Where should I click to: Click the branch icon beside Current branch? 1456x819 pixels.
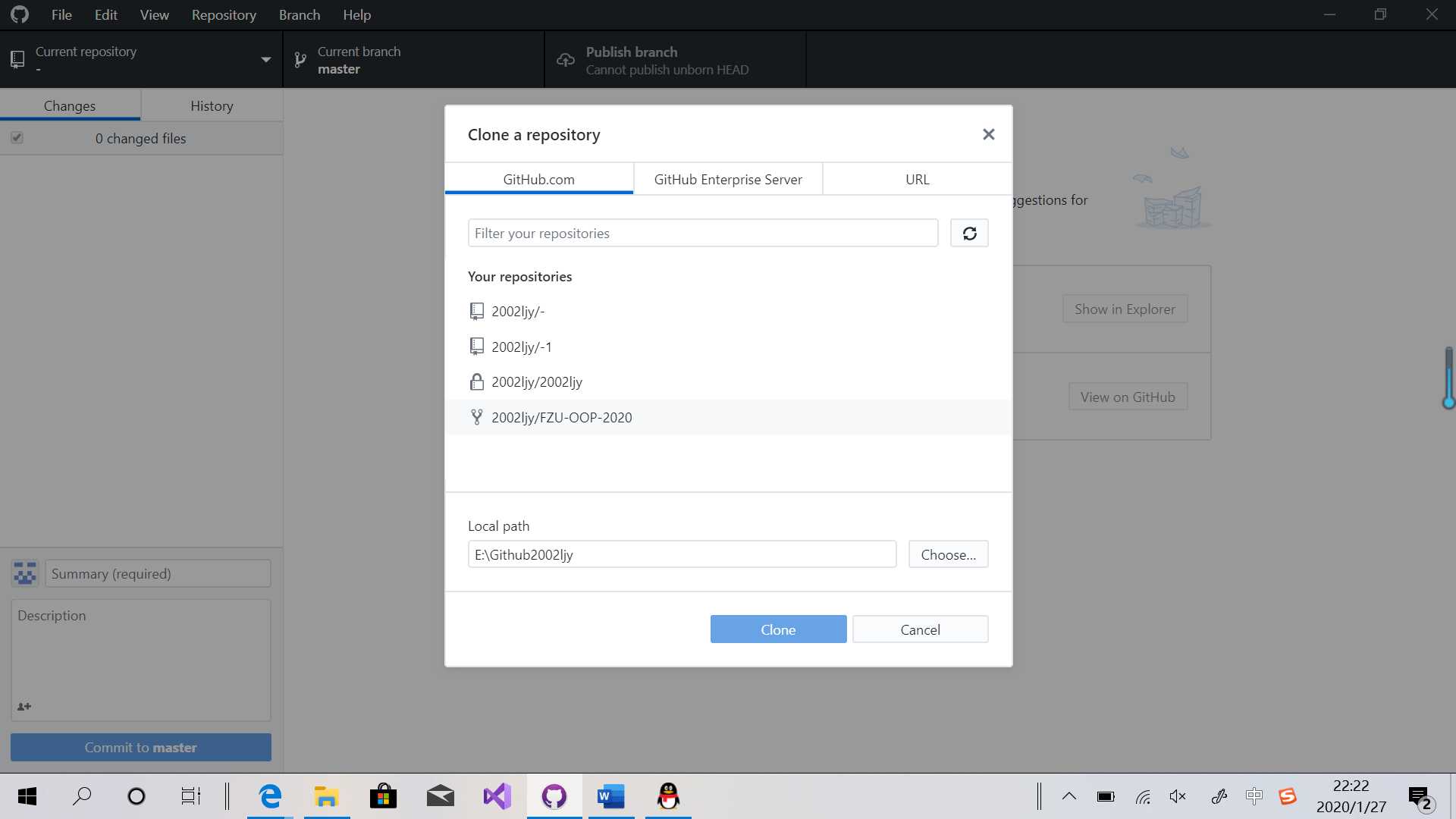(300, 60)
